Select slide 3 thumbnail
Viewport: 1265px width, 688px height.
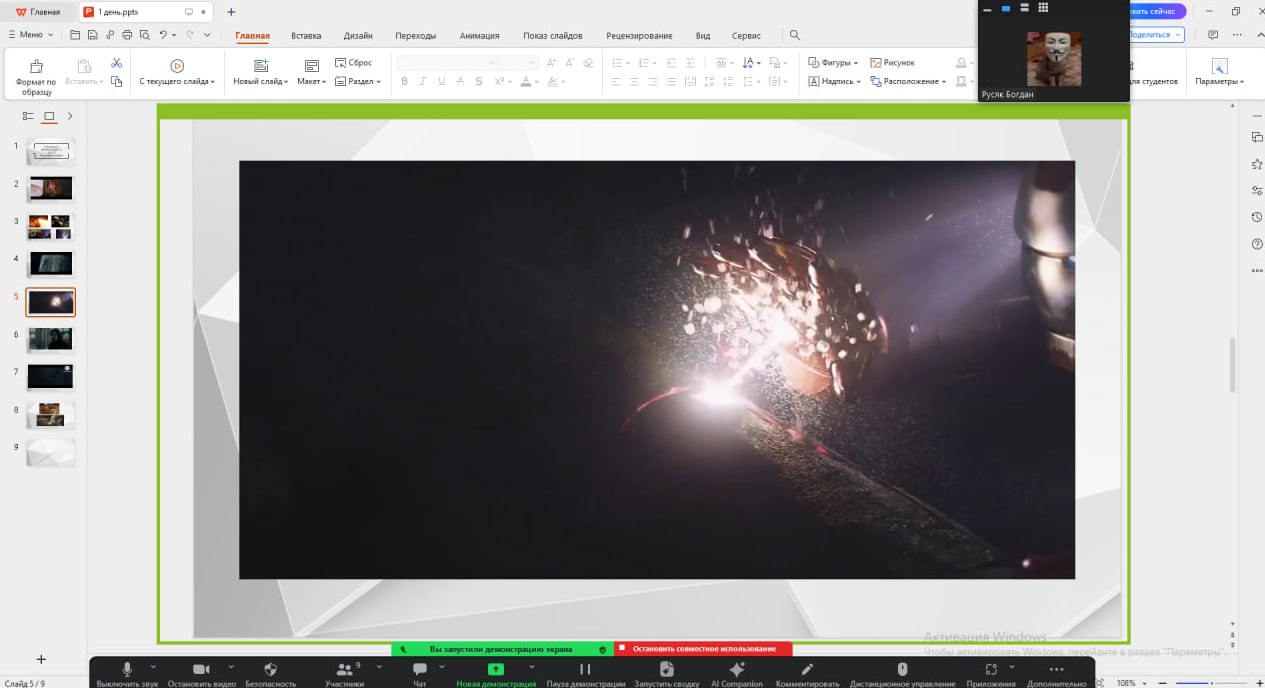[51, 227]
